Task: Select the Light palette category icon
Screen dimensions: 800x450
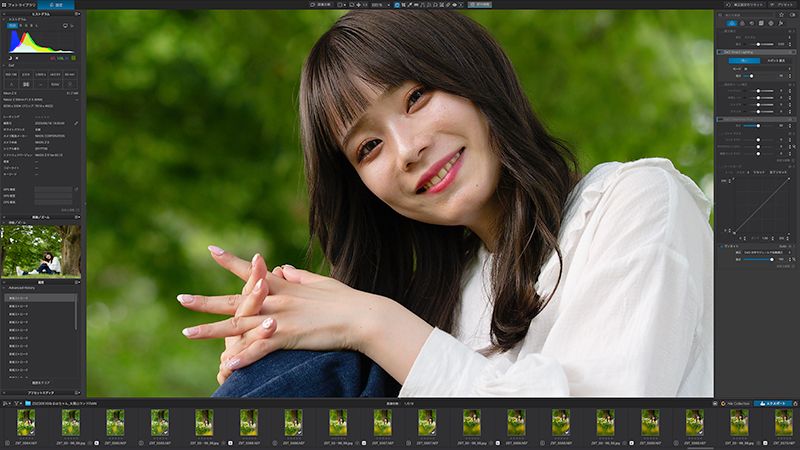Action: (x=732, y=23)
